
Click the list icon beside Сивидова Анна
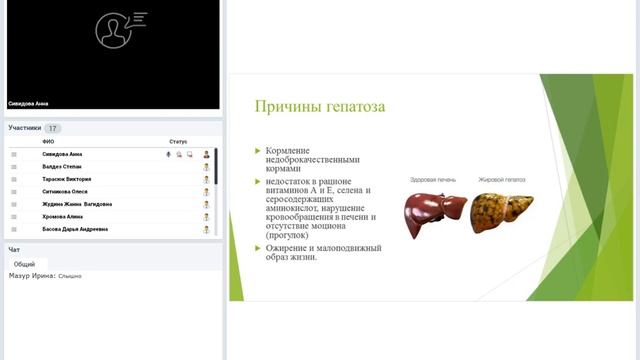[x=14, y=154]
